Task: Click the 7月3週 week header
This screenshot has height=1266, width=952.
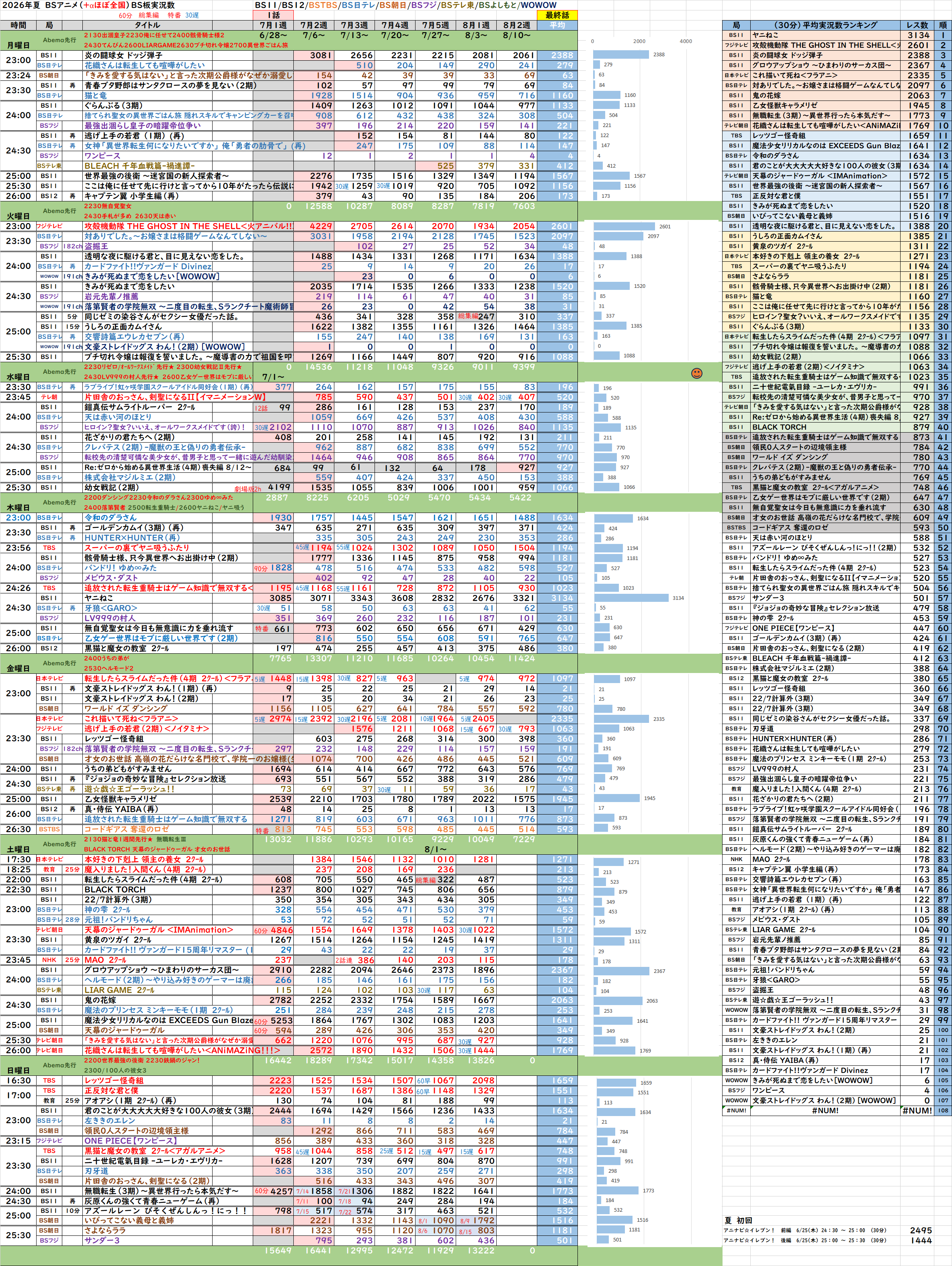Action: (x=354, y=25)
